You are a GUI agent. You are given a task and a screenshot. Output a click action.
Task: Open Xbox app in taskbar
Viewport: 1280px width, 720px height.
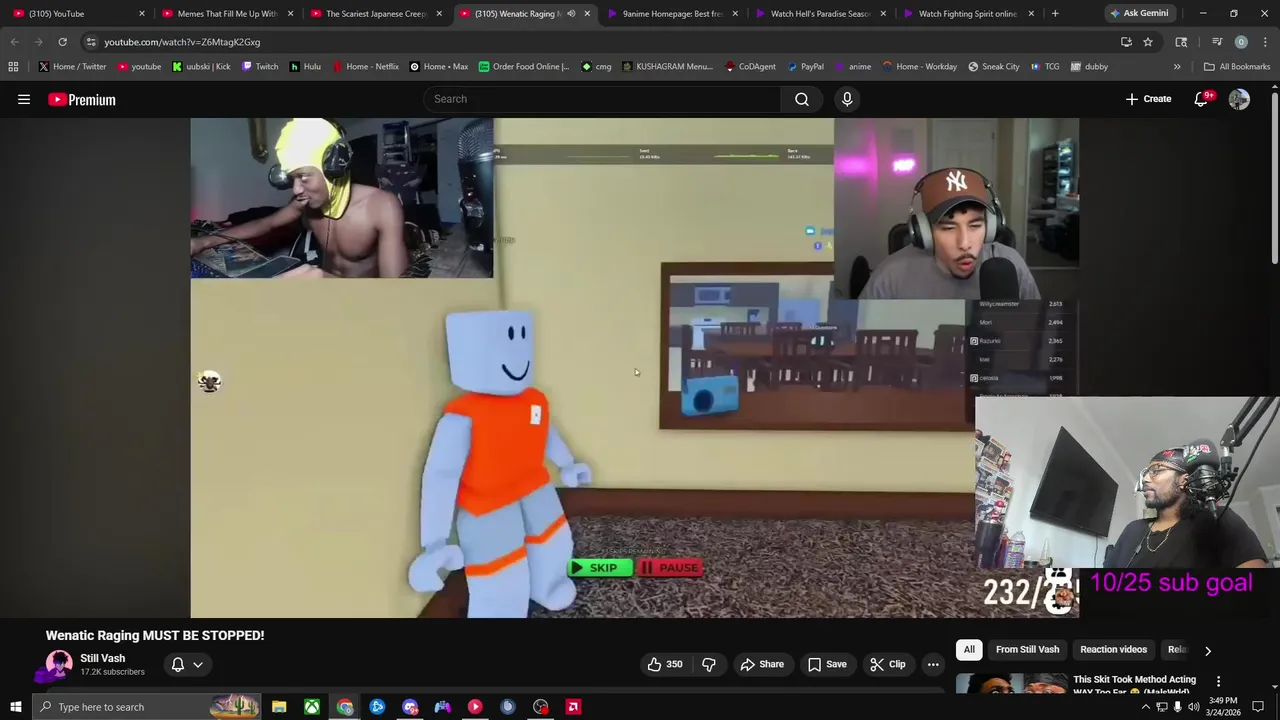pyautogui.click(x=312, y=707)
